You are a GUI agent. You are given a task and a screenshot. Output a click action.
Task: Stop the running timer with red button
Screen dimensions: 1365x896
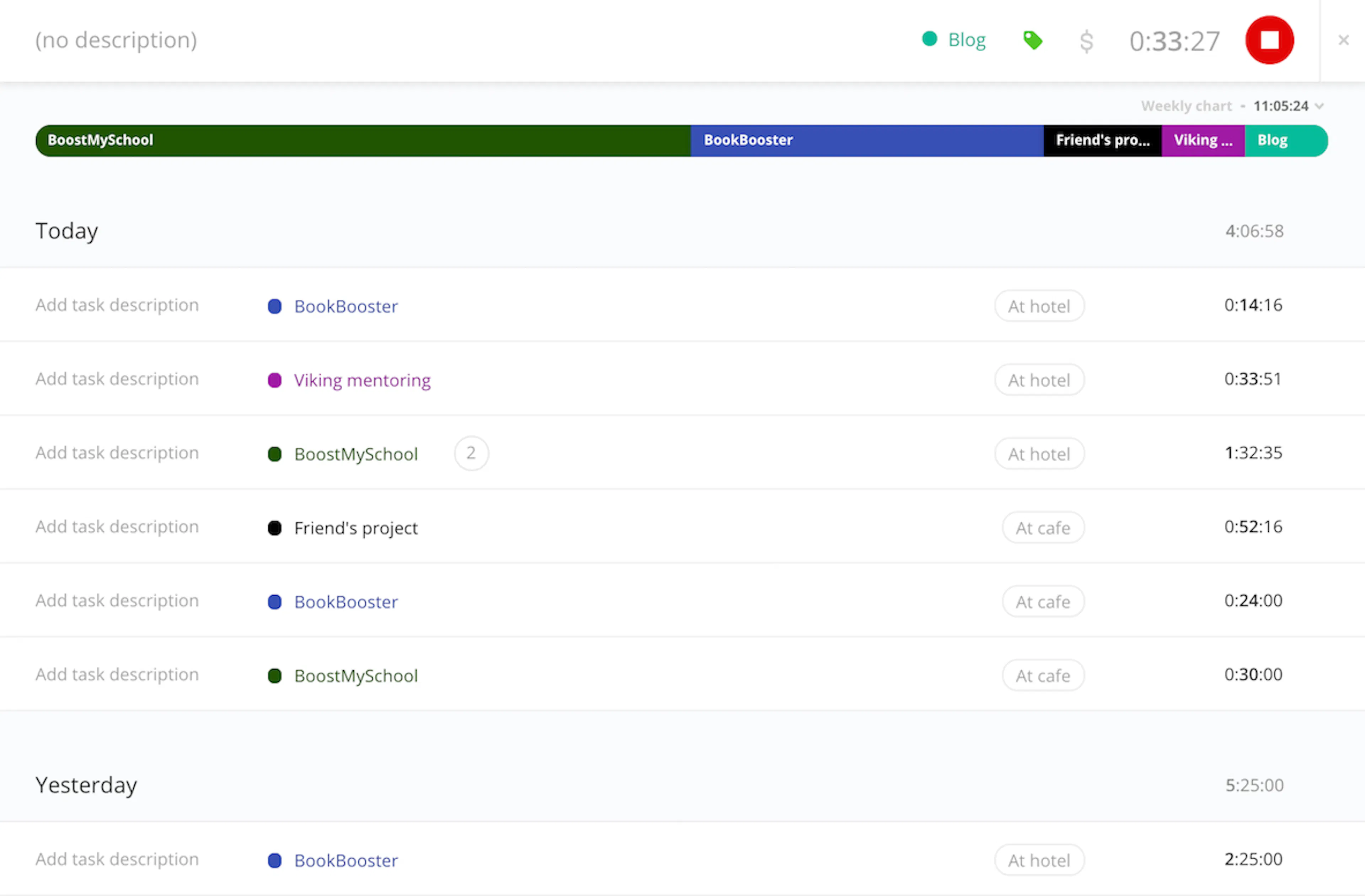click(1269, 40)
